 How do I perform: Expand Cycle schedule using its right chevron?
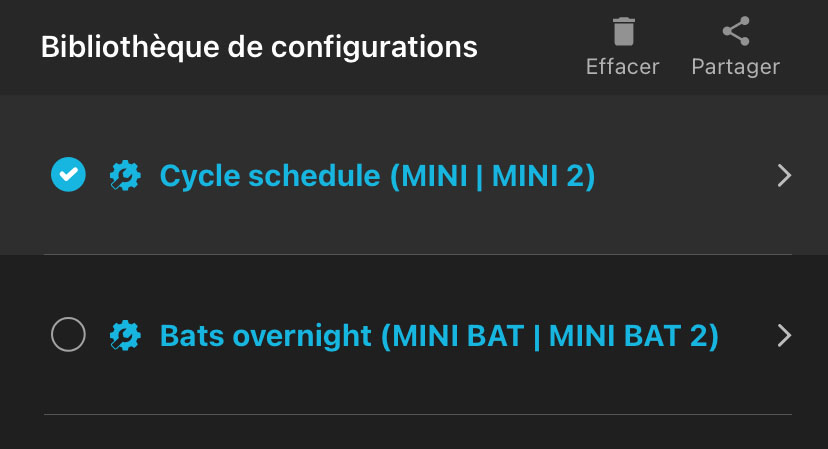coord(784,176)
